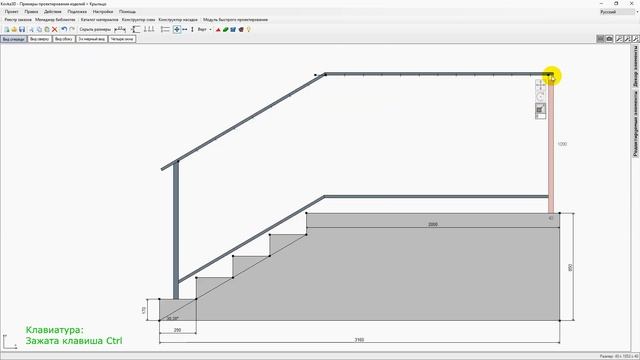Click the cut icon
The image size is (640, 360).
pyautogui.click(x=31, y=29)
